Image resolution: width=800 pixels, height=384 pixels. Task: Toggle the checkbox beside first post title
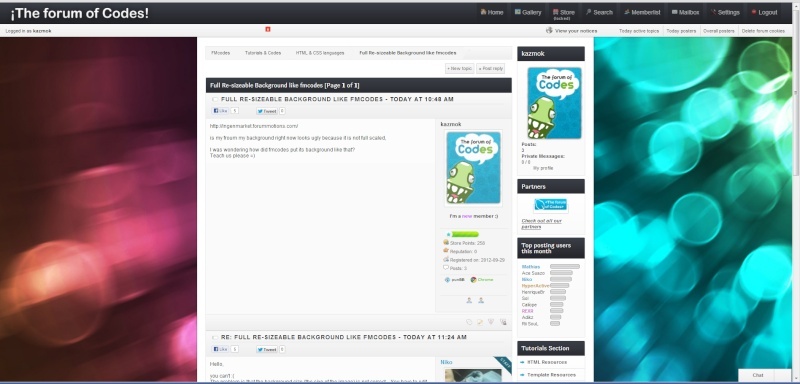coord(215,99)
